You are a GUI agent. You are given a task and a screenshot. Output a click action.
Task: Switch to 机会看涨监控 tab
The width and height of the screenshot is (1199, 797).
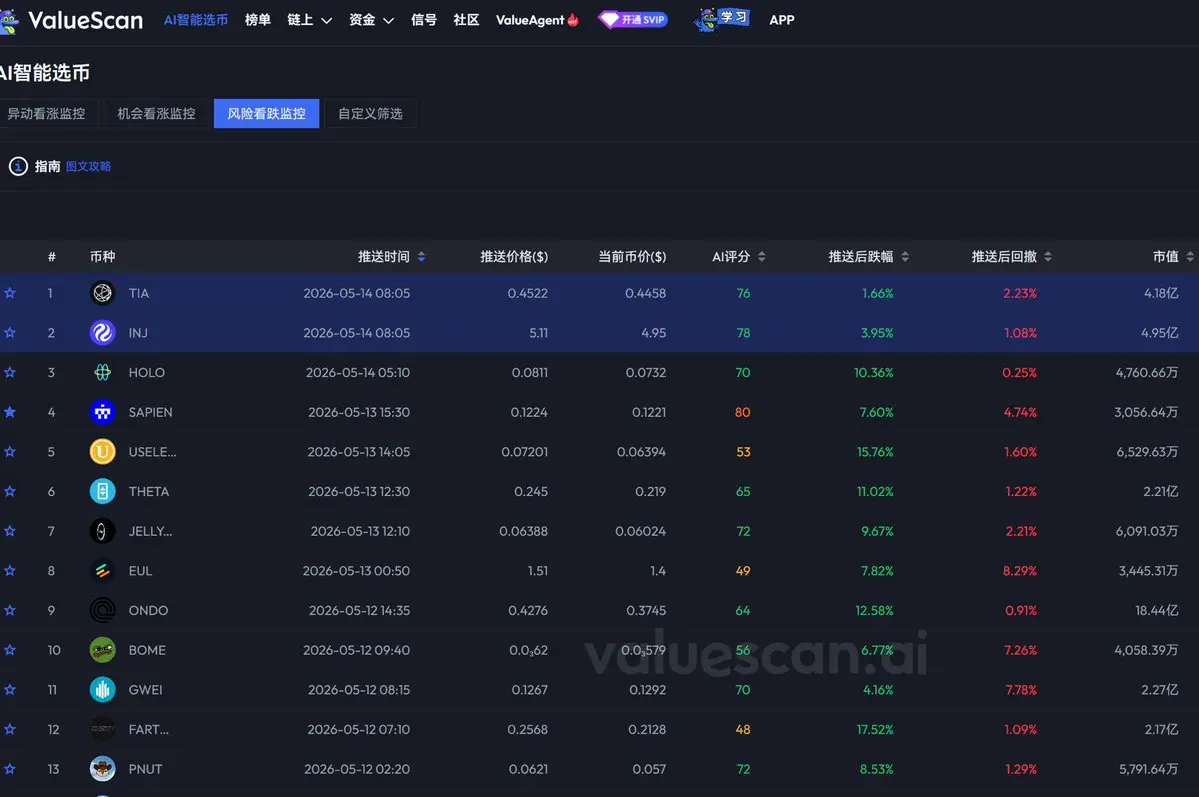pos(156,113)
